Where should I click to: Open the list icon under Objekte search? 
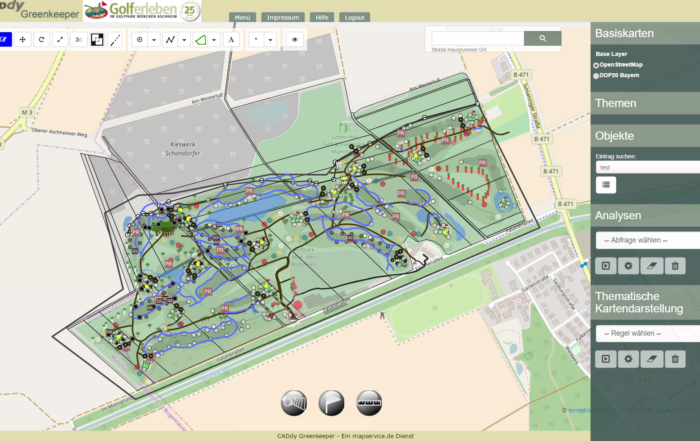pos(606,185)
